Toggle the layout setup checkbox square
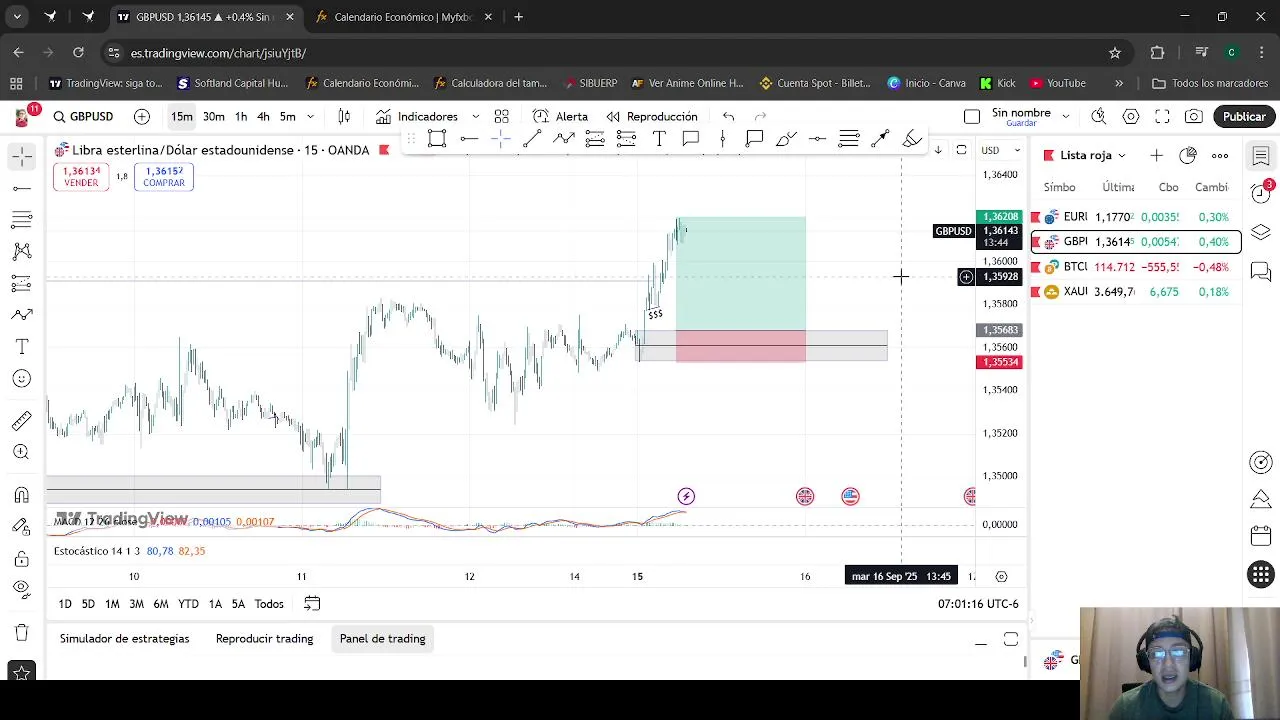The image size is (1280, 720). point(971,117)
